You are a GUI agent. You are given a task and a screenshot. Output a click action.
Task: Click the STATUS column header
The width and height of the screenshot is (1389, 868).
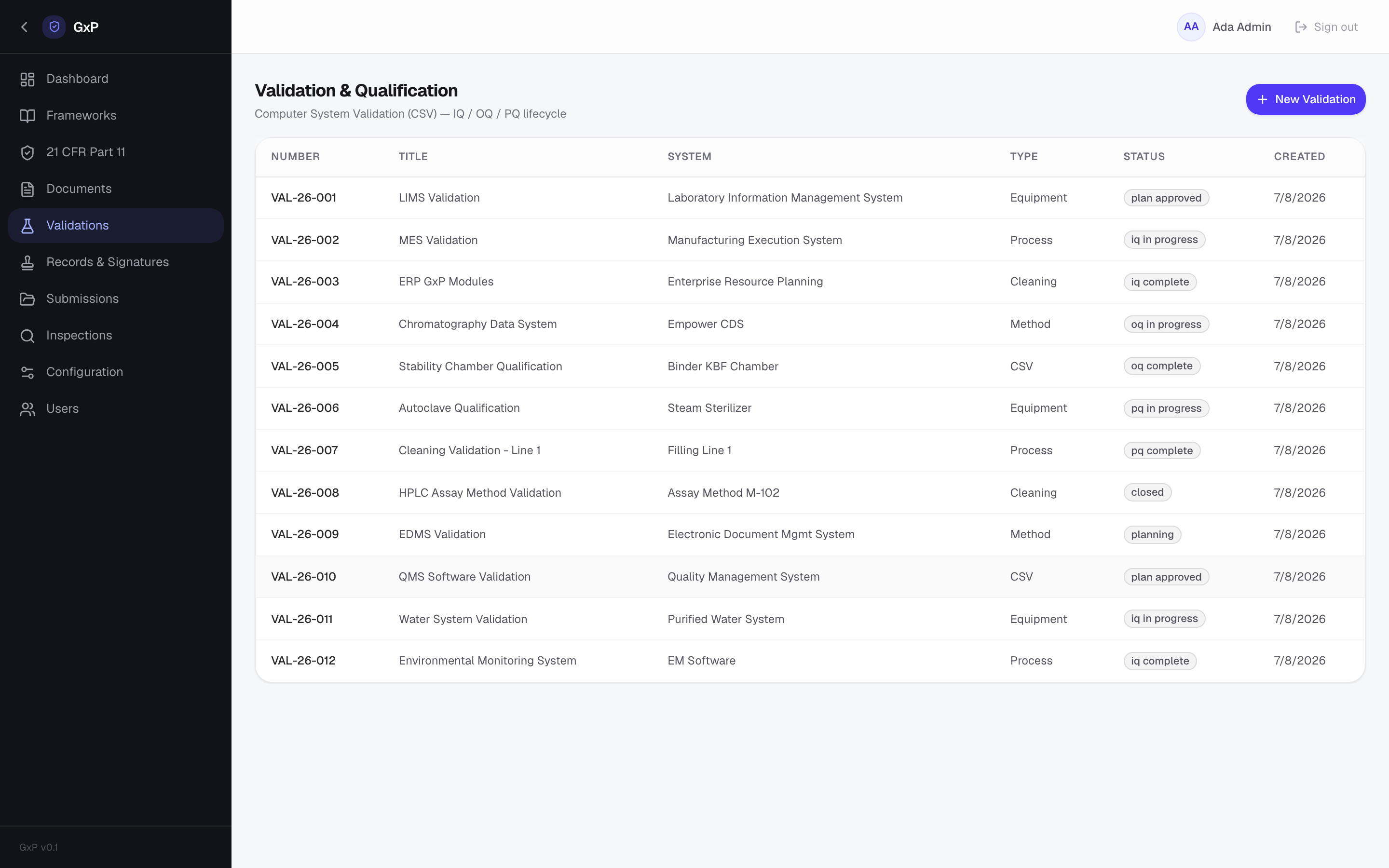point(1144,157)
